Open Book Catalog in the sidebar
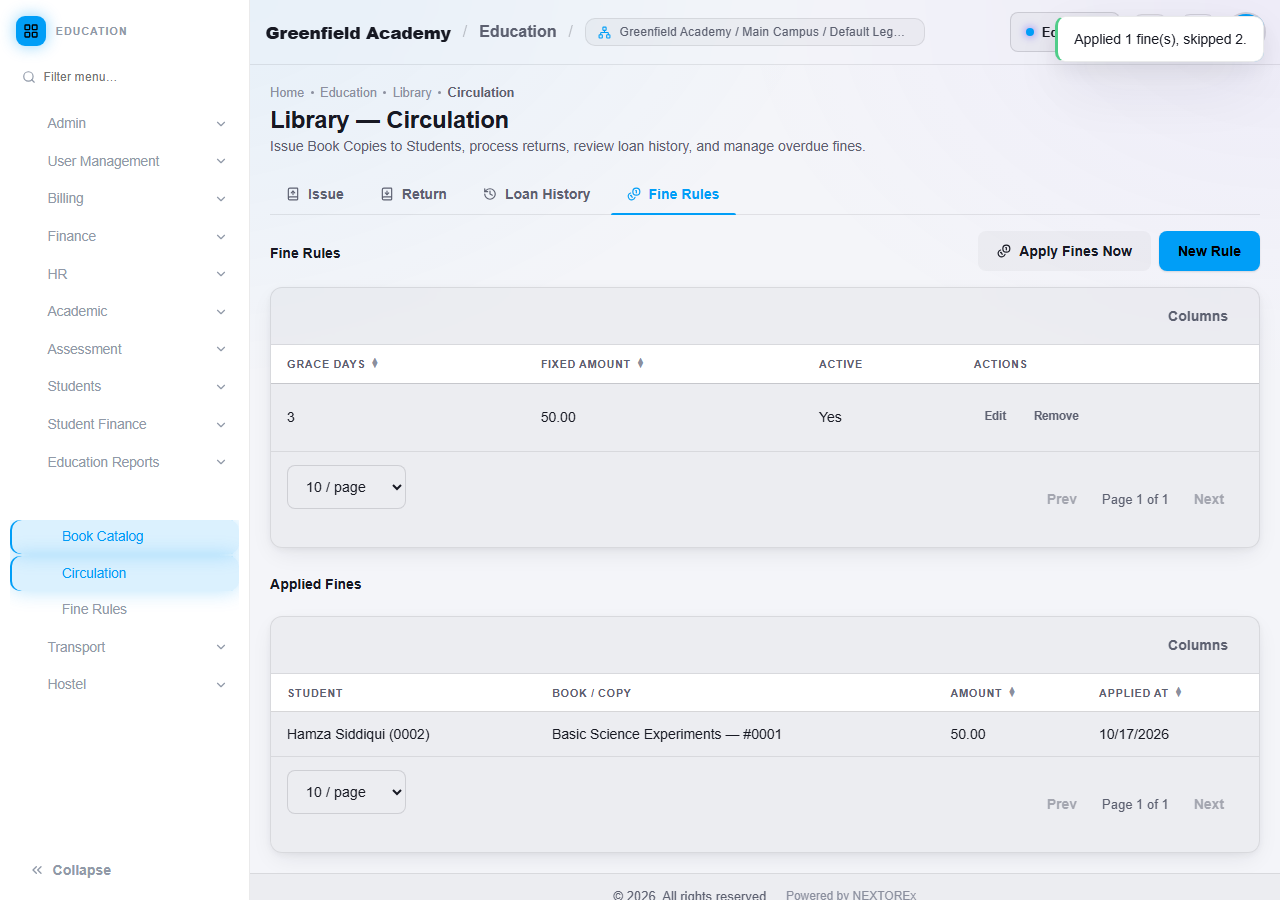The height and width of the screenshot is (900, 1280). (x=125, y=536)
